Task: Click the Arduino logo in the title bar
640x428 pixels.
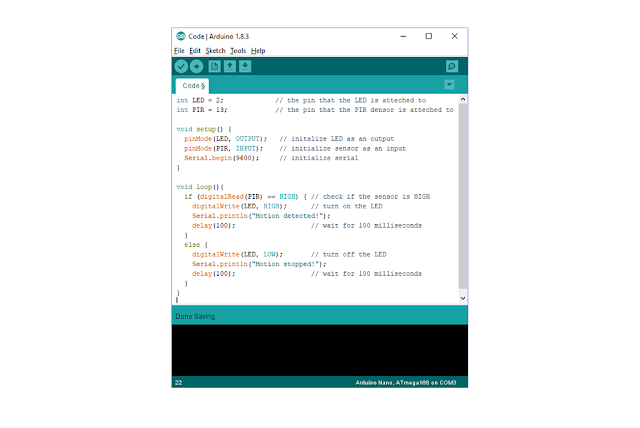Action: [x=181, y=36]
